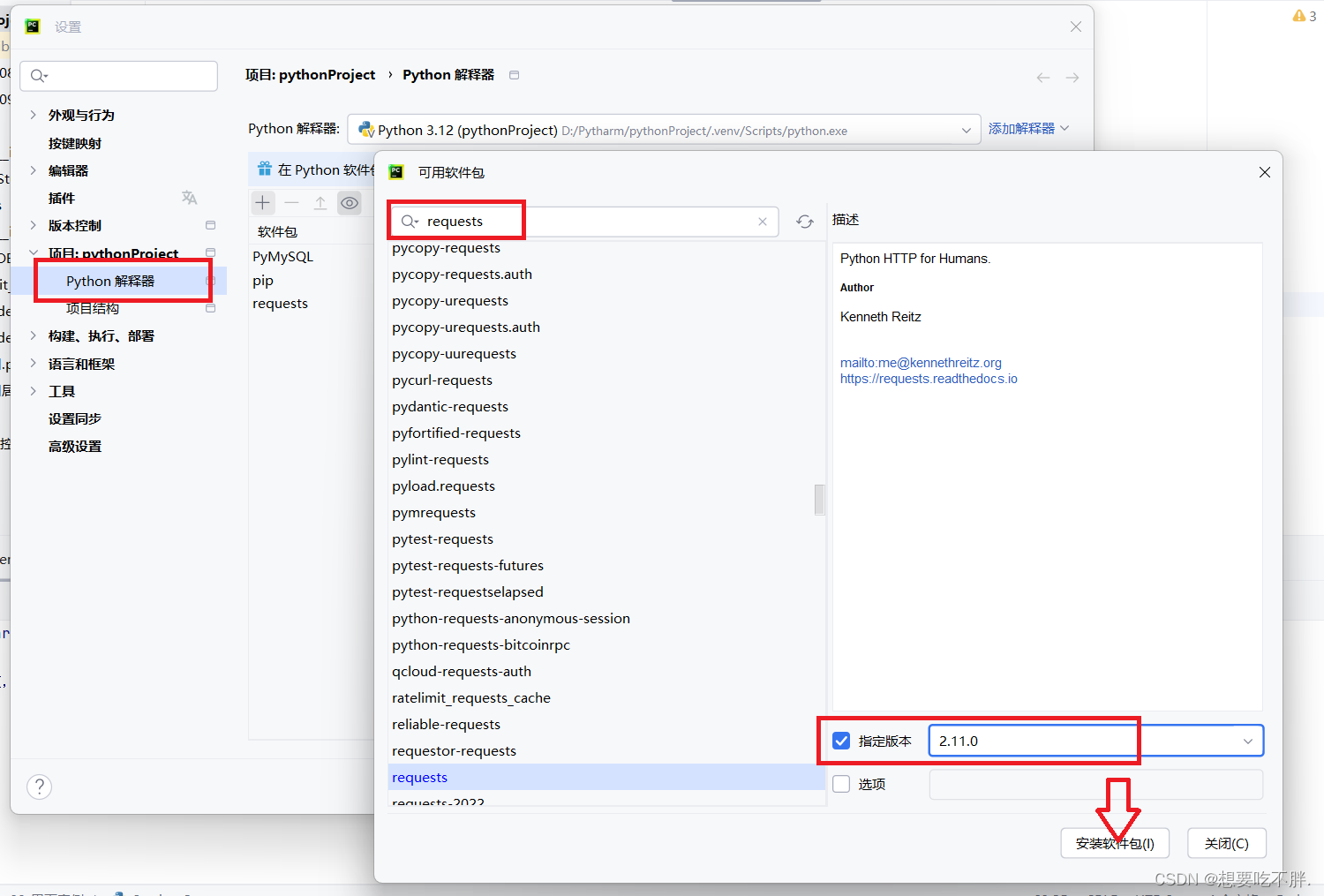This screenshot has width=1324, height=896.
Task: Clear the requests search field
Action: [x=763, y=222]
